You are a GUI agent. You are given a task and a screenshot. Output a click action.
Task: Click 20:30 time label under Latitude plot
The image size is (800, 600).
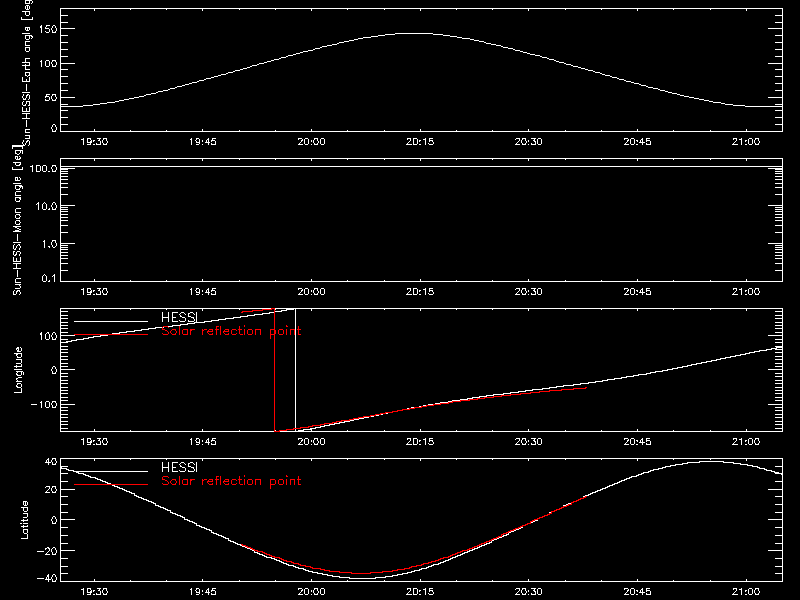[x=529, y=592]
